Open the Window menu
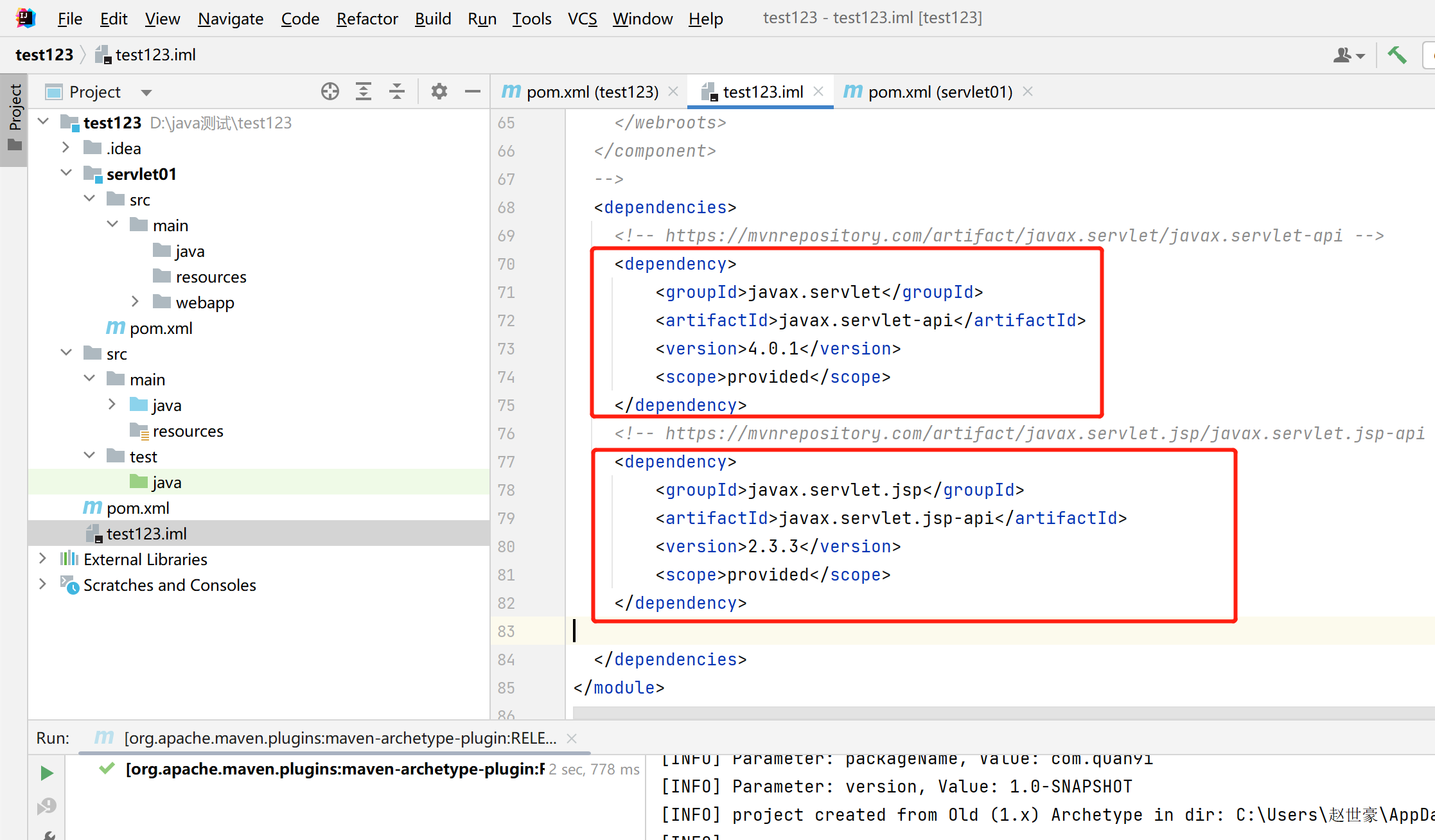The image size is (1435, 840). 642,19
